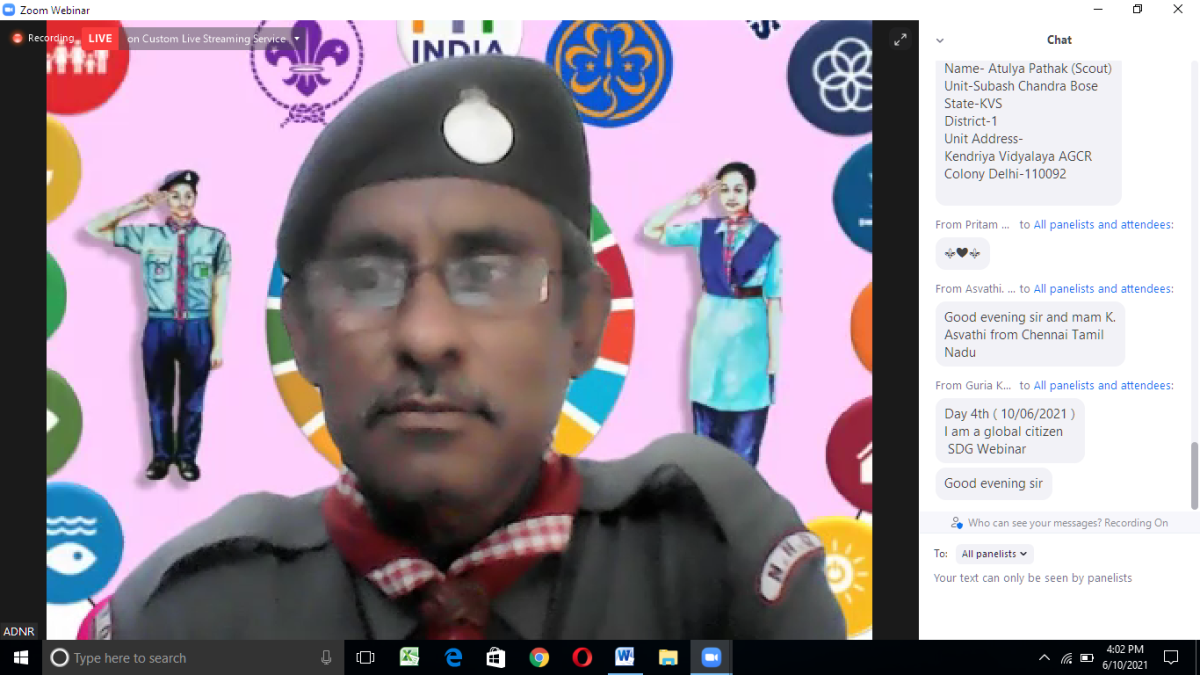1200x675 pixels.
Task: Switch to Word in the taskbar
Action: point(625,657)
